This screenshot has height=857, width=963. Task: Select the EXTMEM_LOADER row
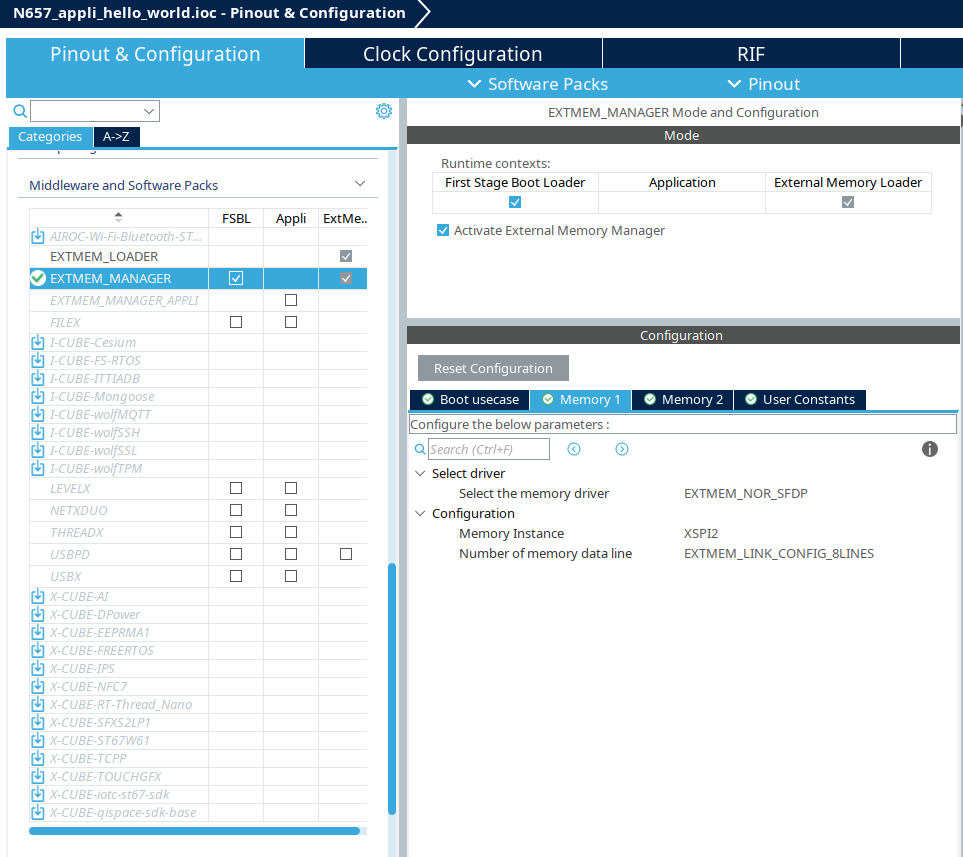coord(198,256)
